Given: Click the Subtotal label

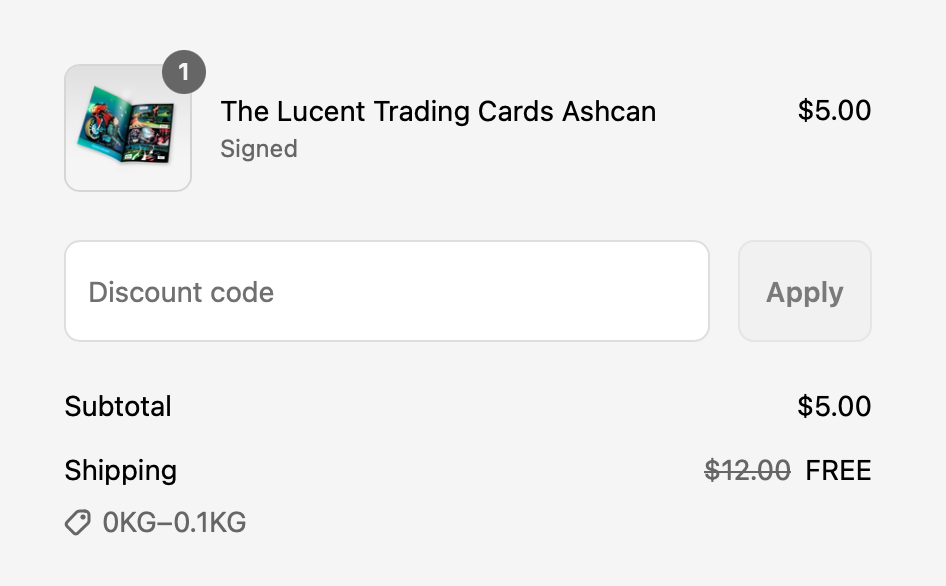Looking at the screenshot, I should tap(118, 406).
